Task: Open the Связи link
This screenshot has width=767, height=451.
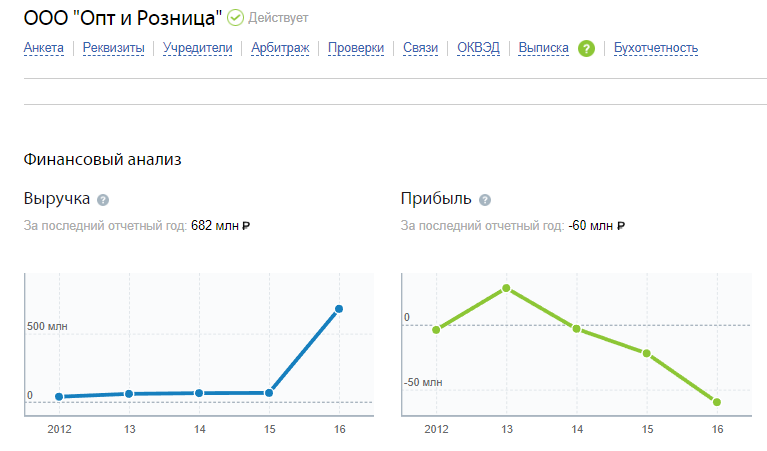Action: click(x=420, y=48)
